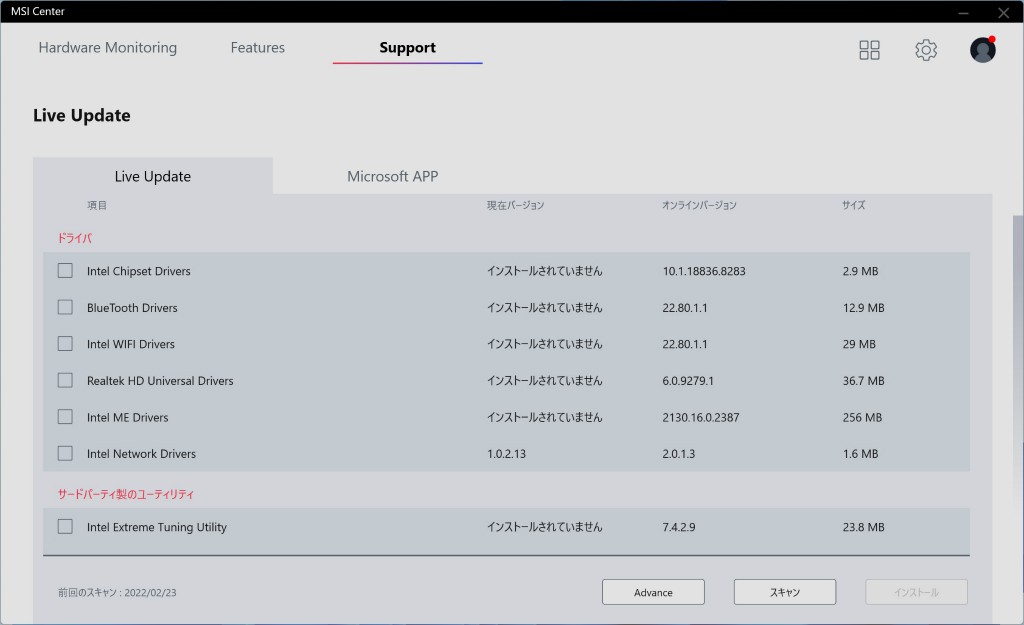Click online version 6.0.9279.1
The width and height of the screenshot is (1024, 625).
(x=688, y=381)
